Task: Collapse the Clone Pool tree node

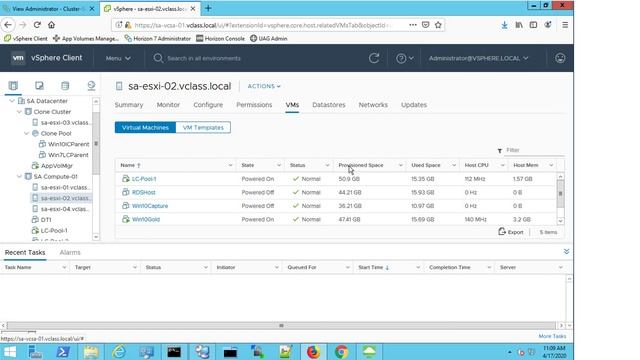Action: [x=27, y=133]
